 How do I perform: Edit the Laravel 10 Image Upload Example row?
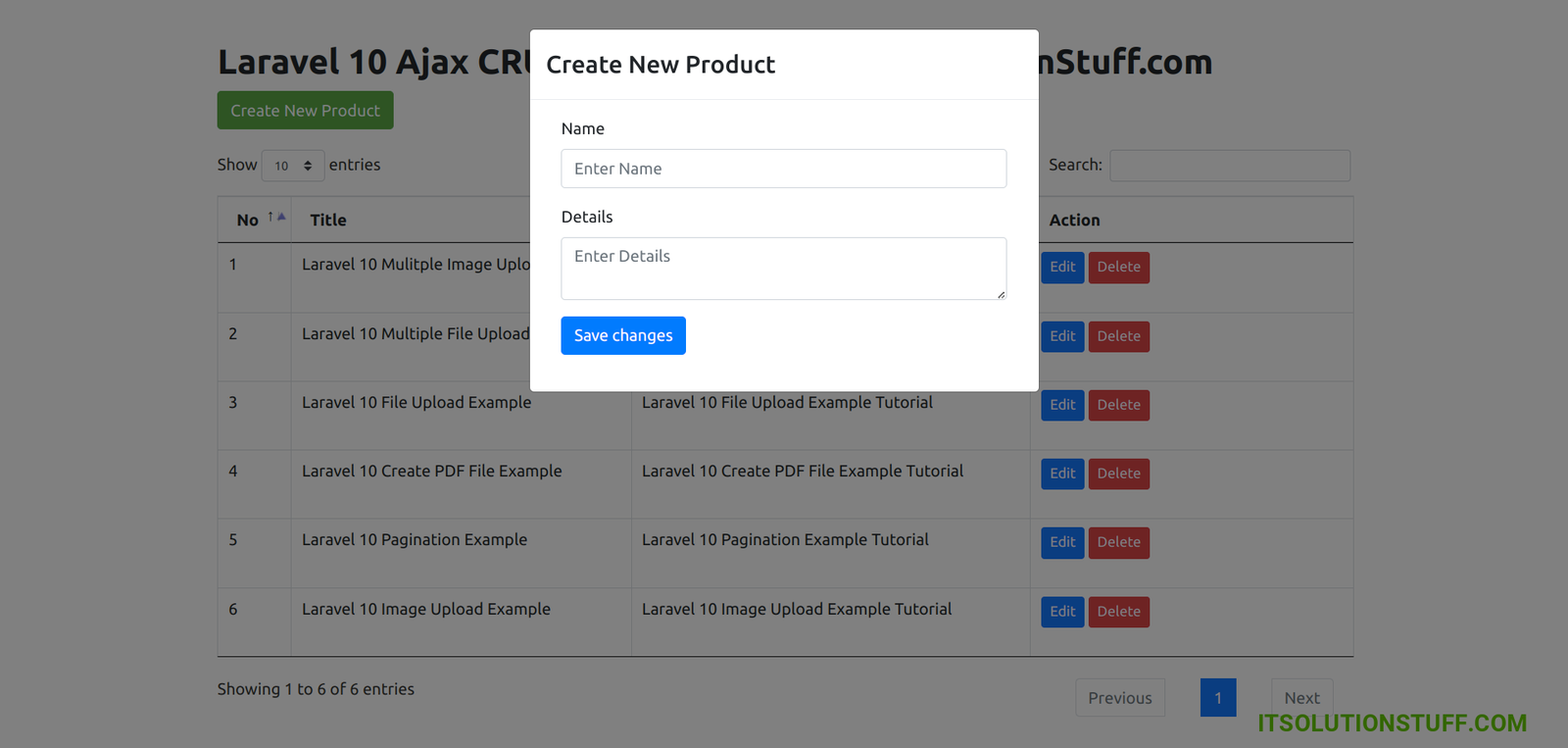click(1062, 612)
